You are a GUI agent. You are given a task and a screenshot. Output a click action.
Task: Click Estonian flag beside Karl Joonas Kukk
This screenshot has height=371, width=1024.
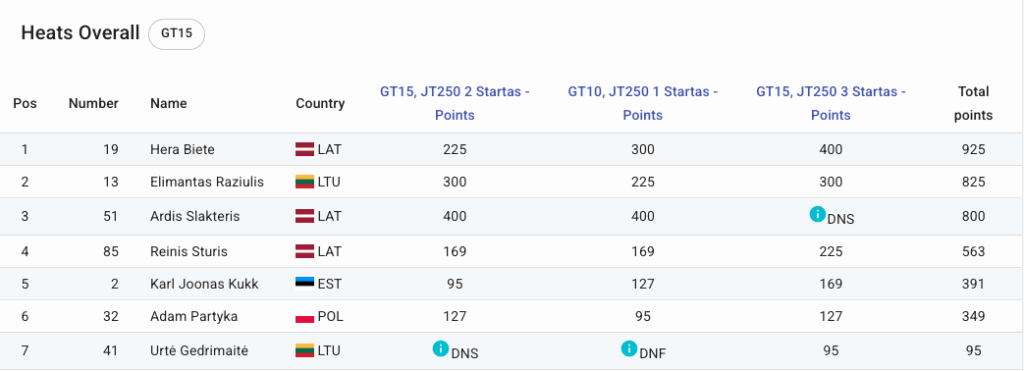pyautogui.click(x=305, y=283)
